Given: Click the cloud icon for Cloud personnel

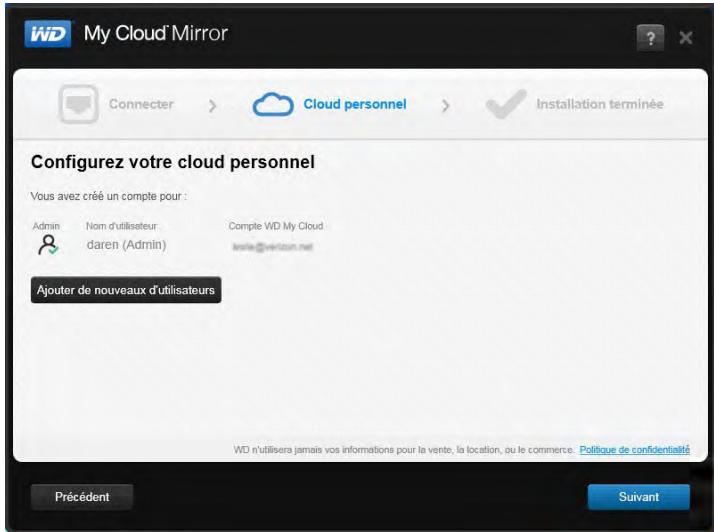Looking at the screenshot, I should [x=273, y=104].
